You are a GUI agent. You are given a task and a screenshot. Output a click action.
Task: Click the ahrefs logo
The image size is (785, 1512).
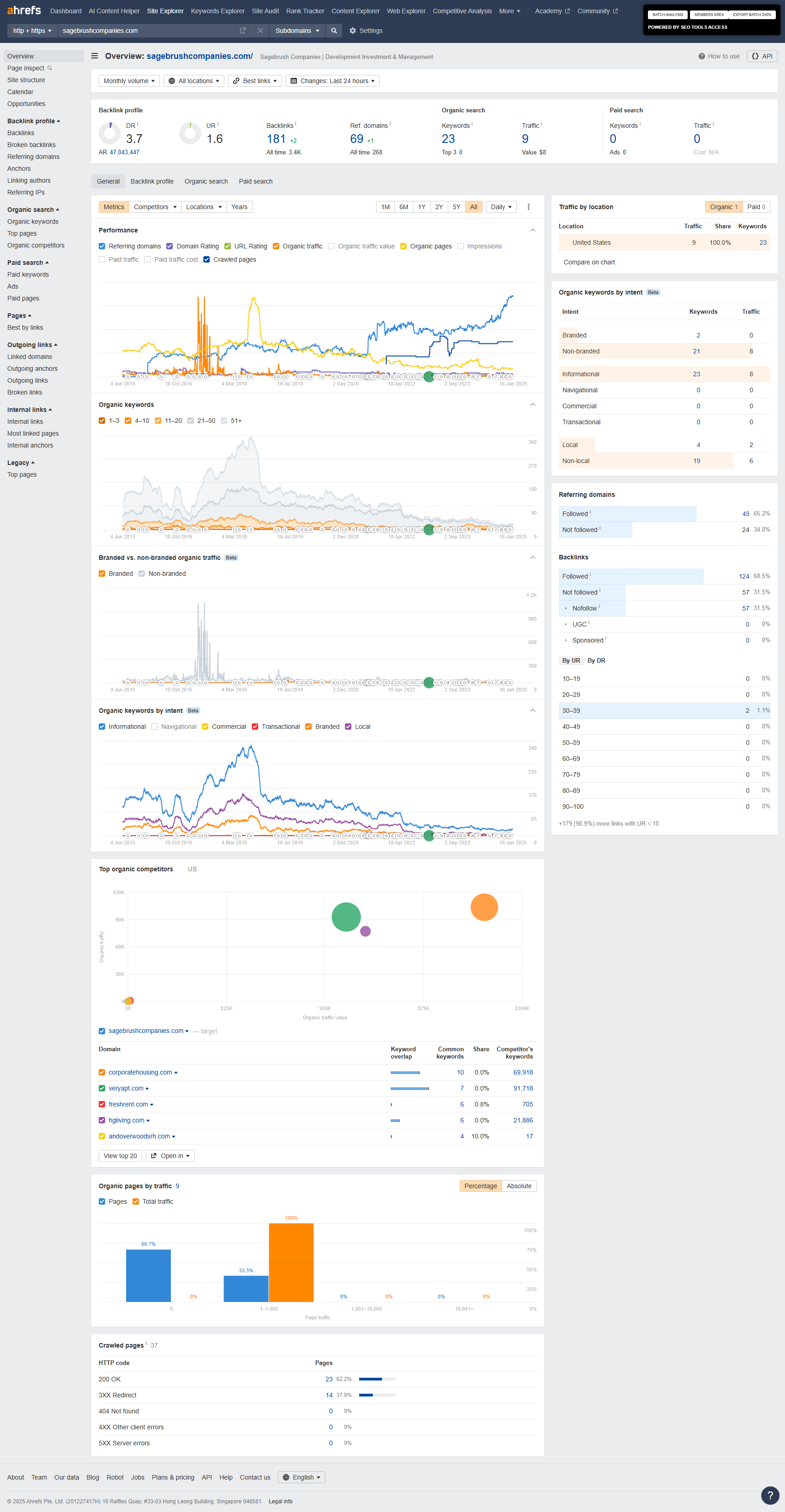pos(24,11)
